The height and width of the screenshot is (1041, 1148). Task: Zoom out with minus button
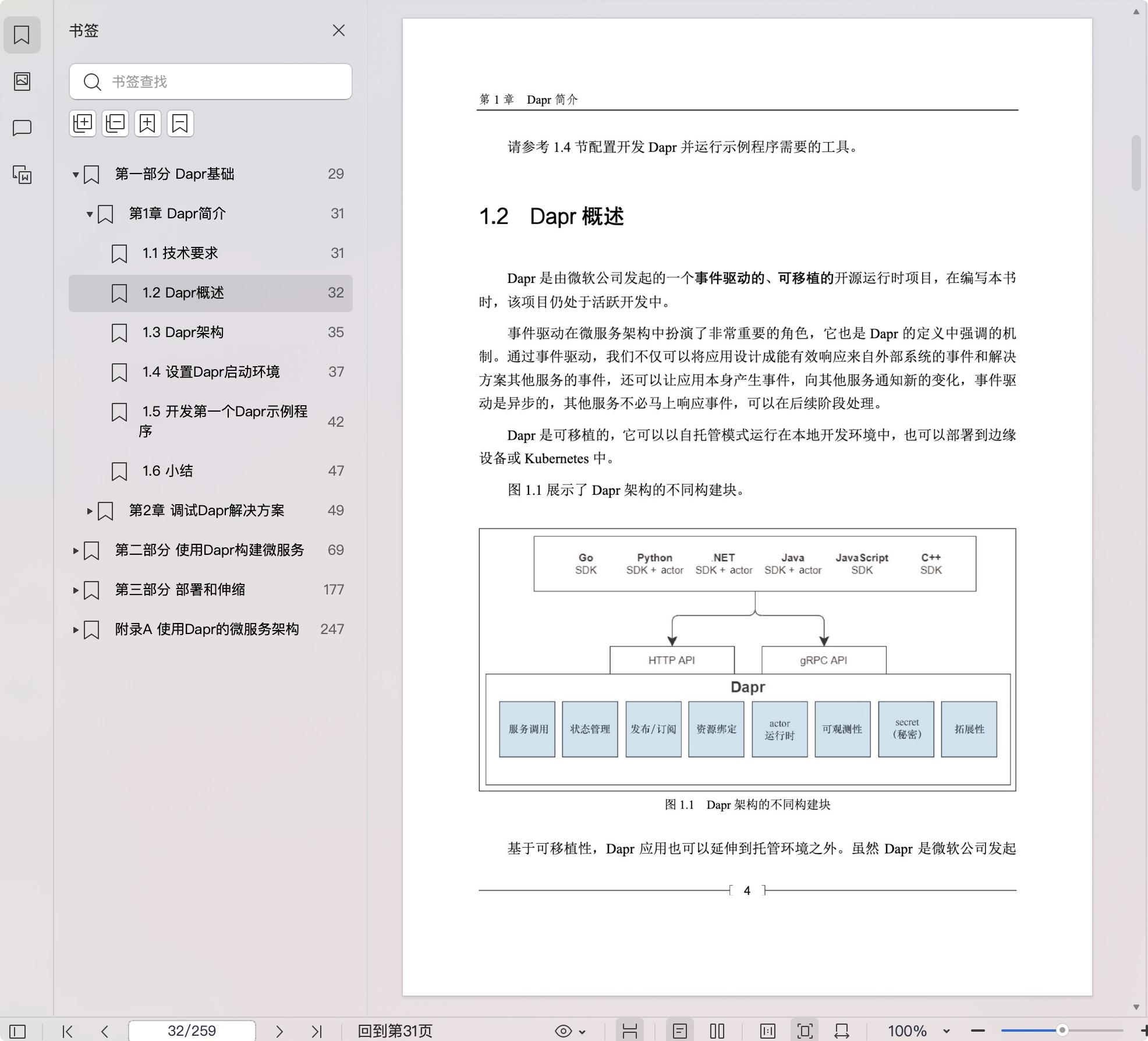[x=978, y=1031]
